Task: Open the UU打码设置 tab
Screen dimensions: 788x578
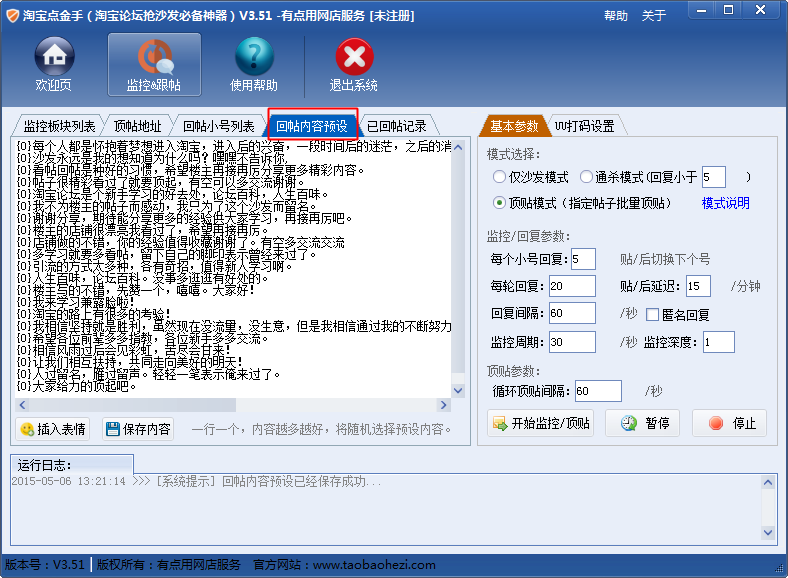Action: point(584,126)
